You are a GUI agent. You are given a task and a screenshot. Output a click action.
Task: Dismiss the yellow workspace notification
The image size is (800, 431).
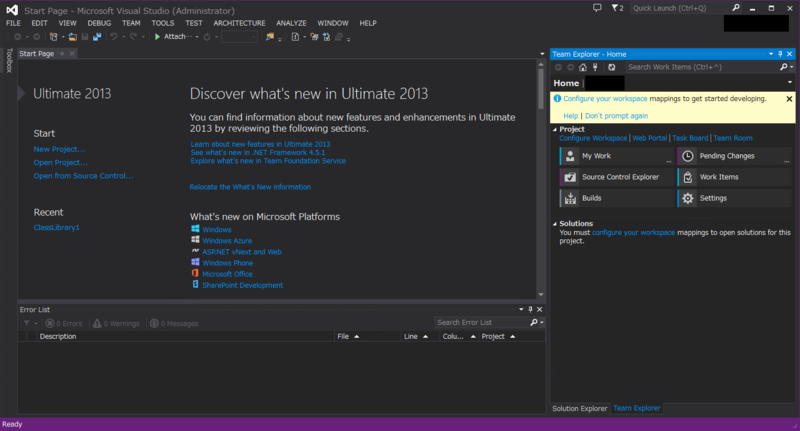click(789, 99)
